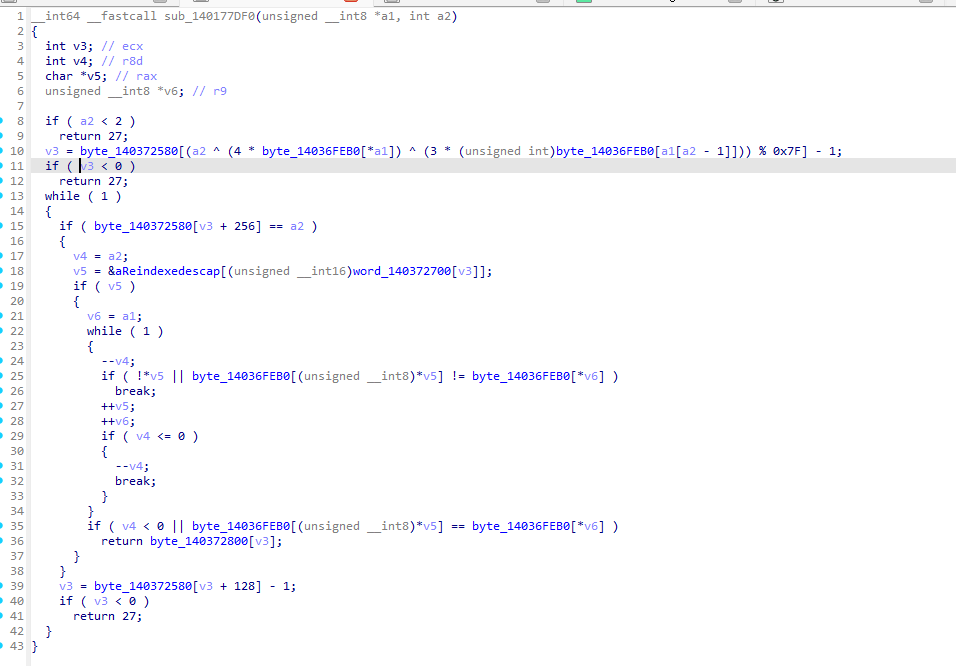Image resolution: width=956 pixels, height=666 pixels.
Task: Select the fastcall keyword in the function header
Action: [122, 16]
